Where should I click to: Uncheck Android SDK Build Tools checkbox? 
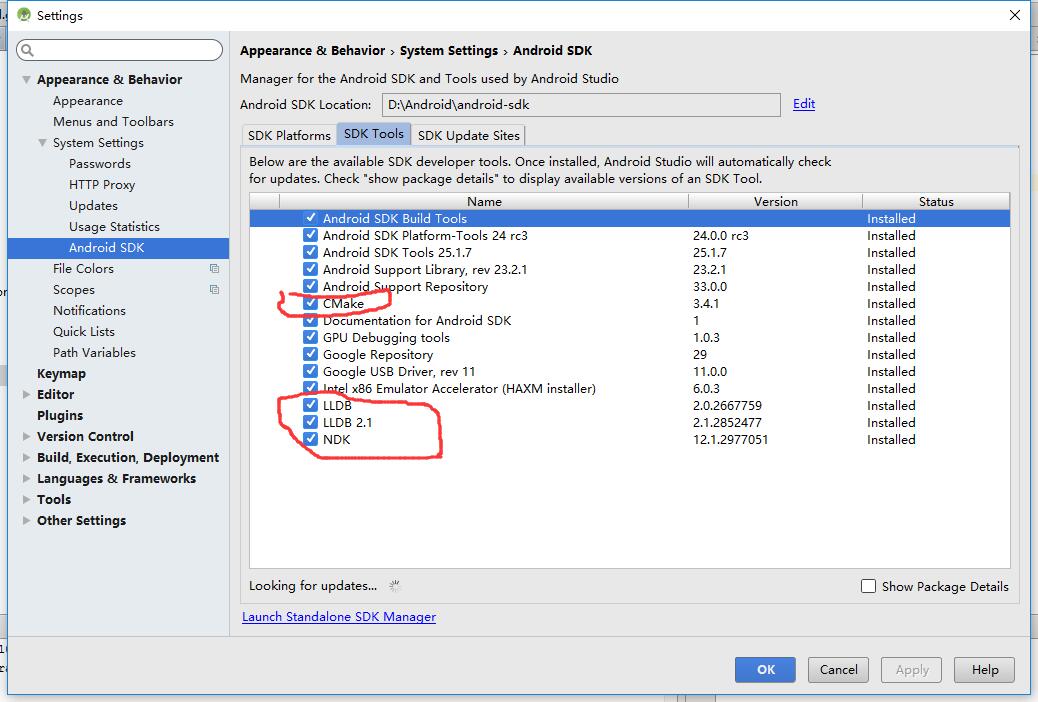(310, 218)
